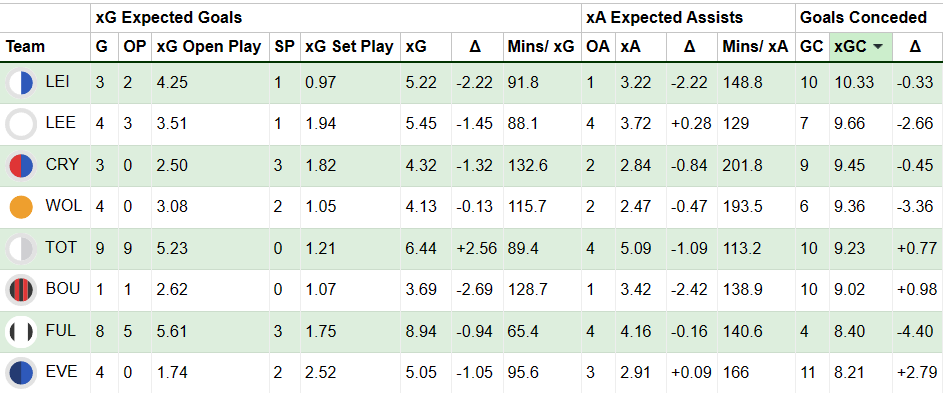Select the Goals Conceded group heading

pos(863,17)
